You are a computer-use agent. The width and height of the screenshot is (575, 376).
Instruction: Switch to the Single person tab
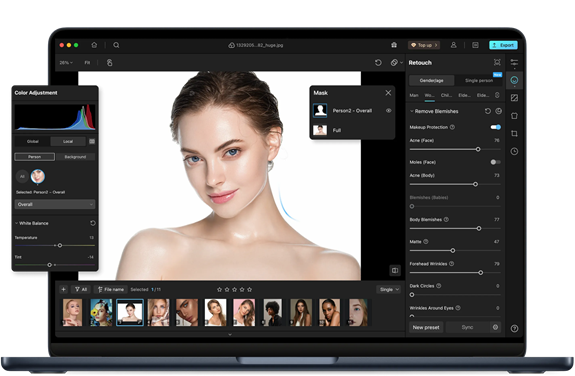[479, 80]
